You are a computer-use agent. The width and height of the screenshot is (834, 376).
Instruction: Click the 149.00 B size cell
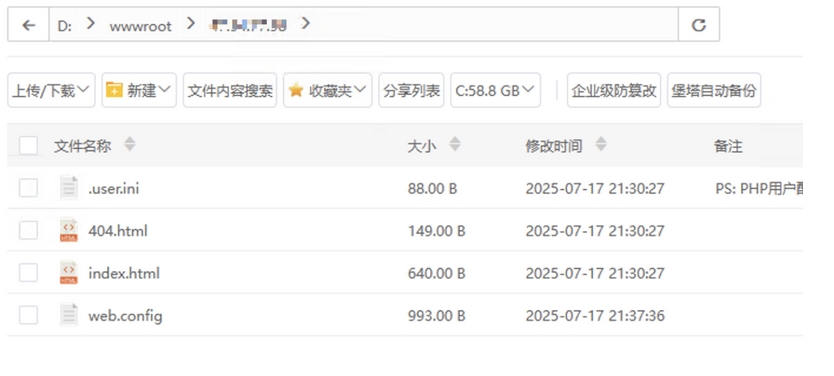pos(437,230)
